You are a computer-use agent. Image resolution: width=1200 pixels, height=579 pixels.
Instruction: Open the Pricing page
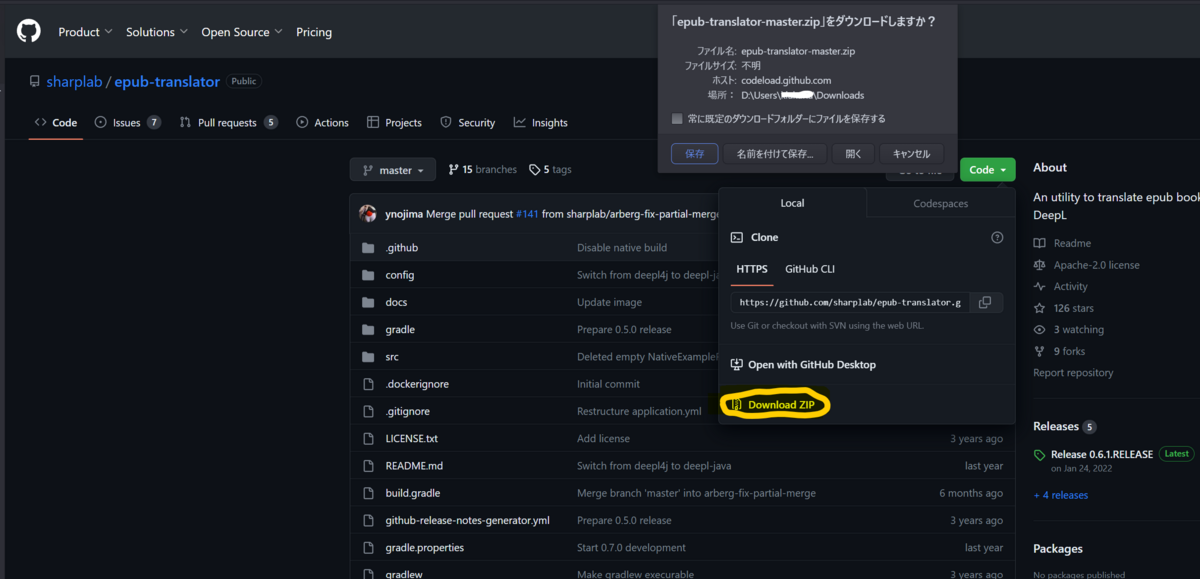tap(314, 32)
